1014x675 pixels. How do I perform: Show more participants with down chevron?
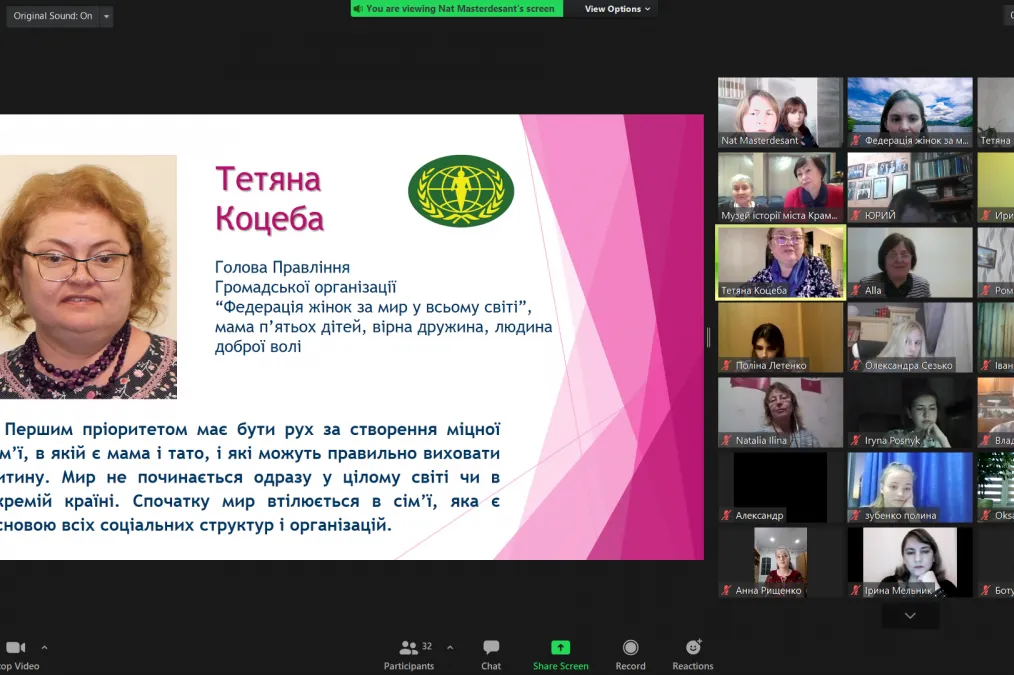(x=910, y=616)
